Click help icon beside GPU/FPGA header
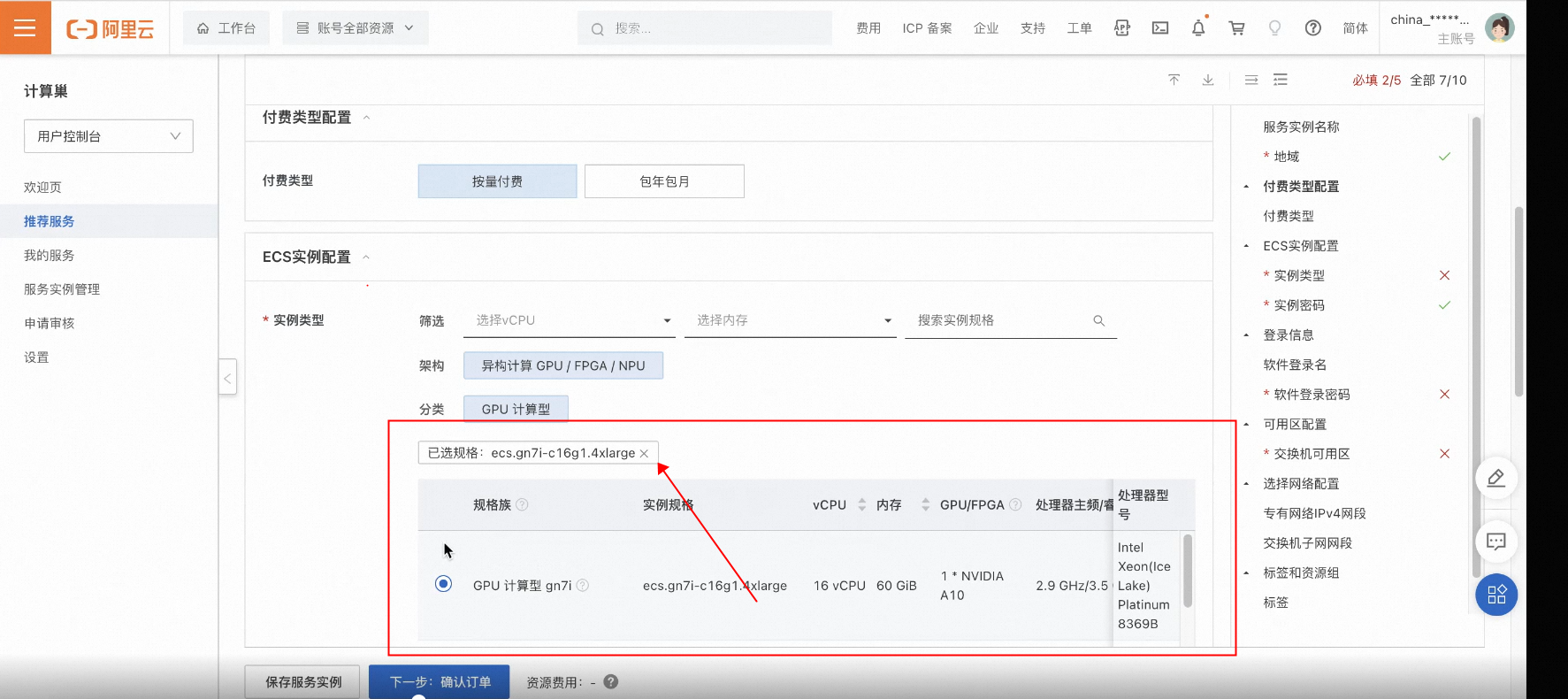The height and width of the screenshot is (699, 1568). [x=1015, y=504]
